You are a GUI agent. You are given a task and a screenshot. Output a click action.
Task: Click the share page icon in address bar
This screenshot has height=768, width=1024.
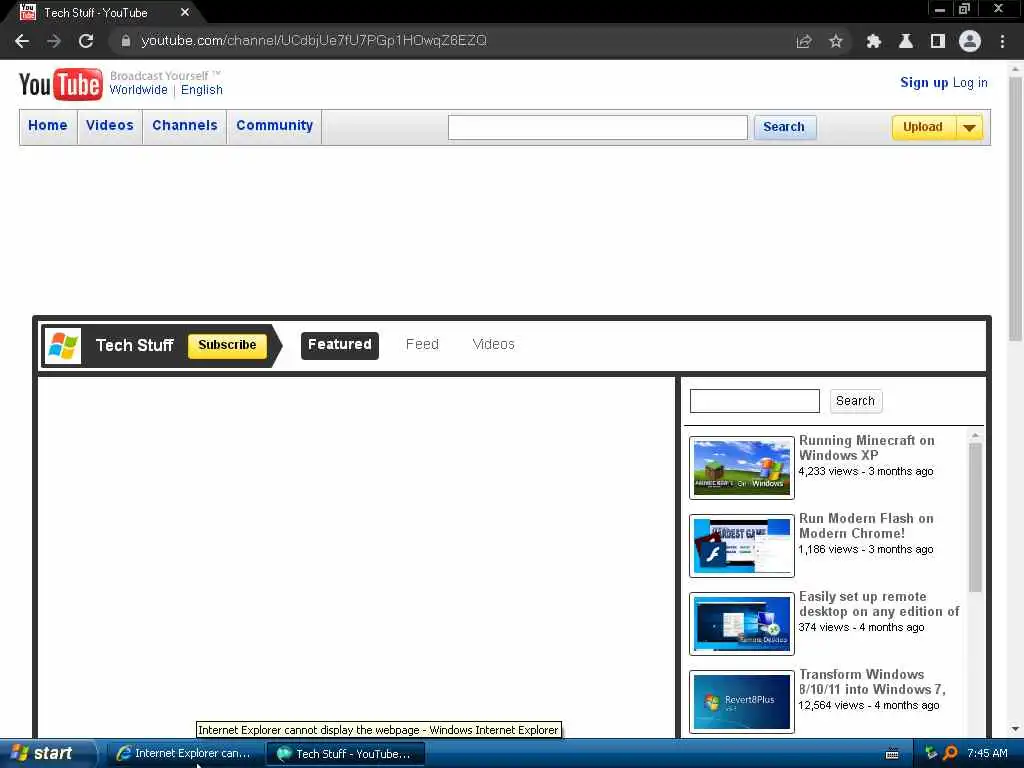pos(804,41)
